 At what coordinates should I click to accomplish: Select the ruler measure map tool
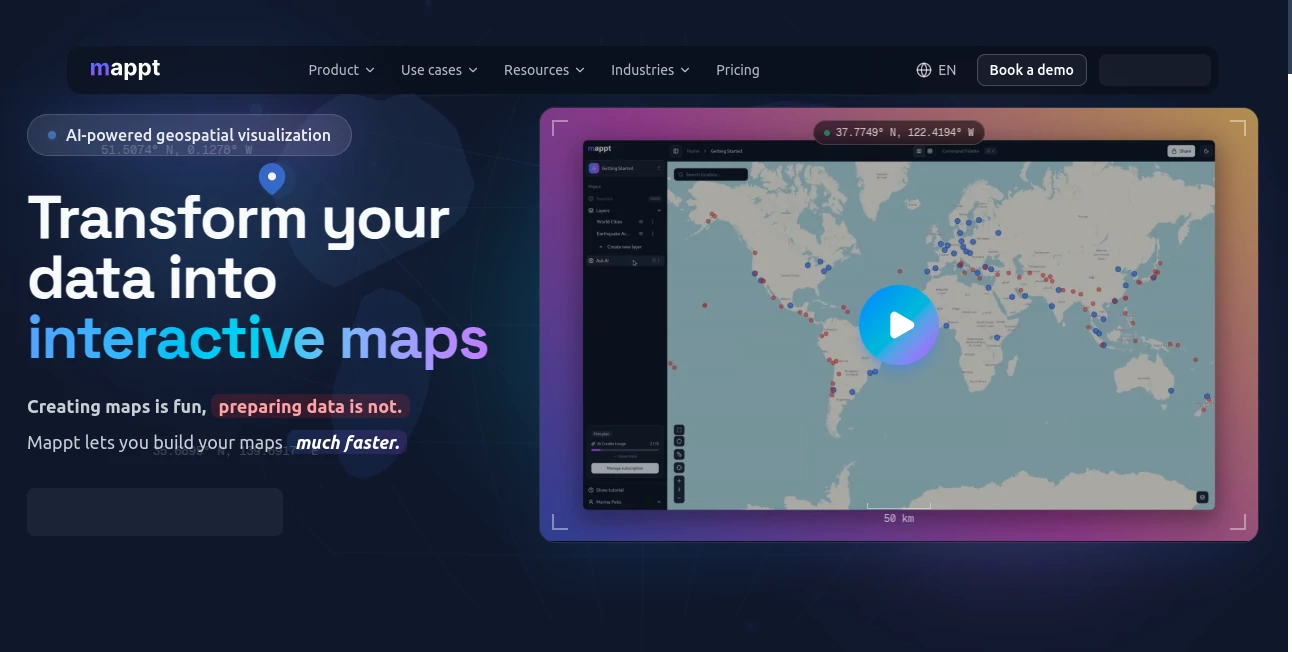[679, 455]
